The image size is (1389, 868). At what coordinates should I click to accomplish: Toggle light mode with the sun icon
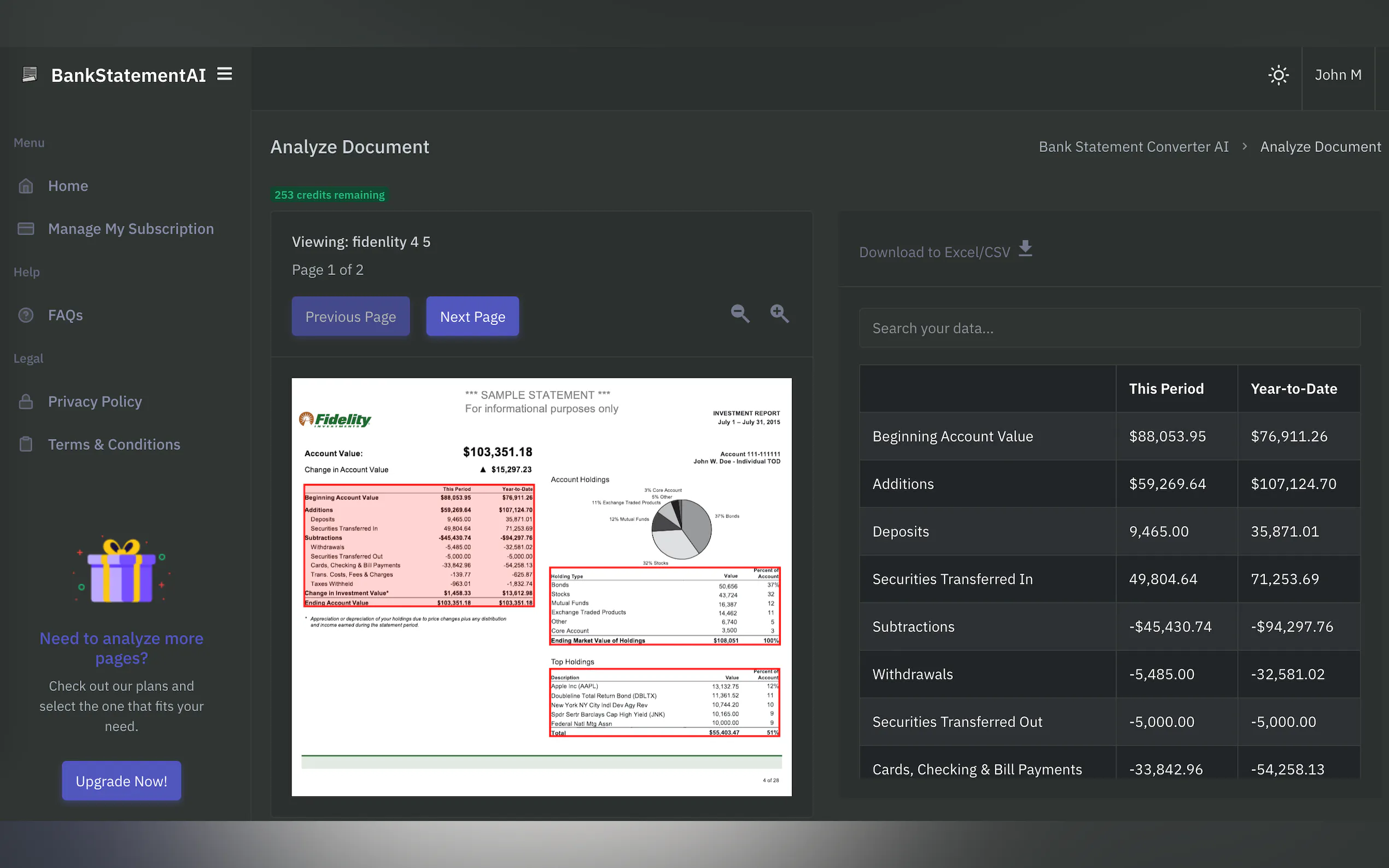coord(1279,75)
